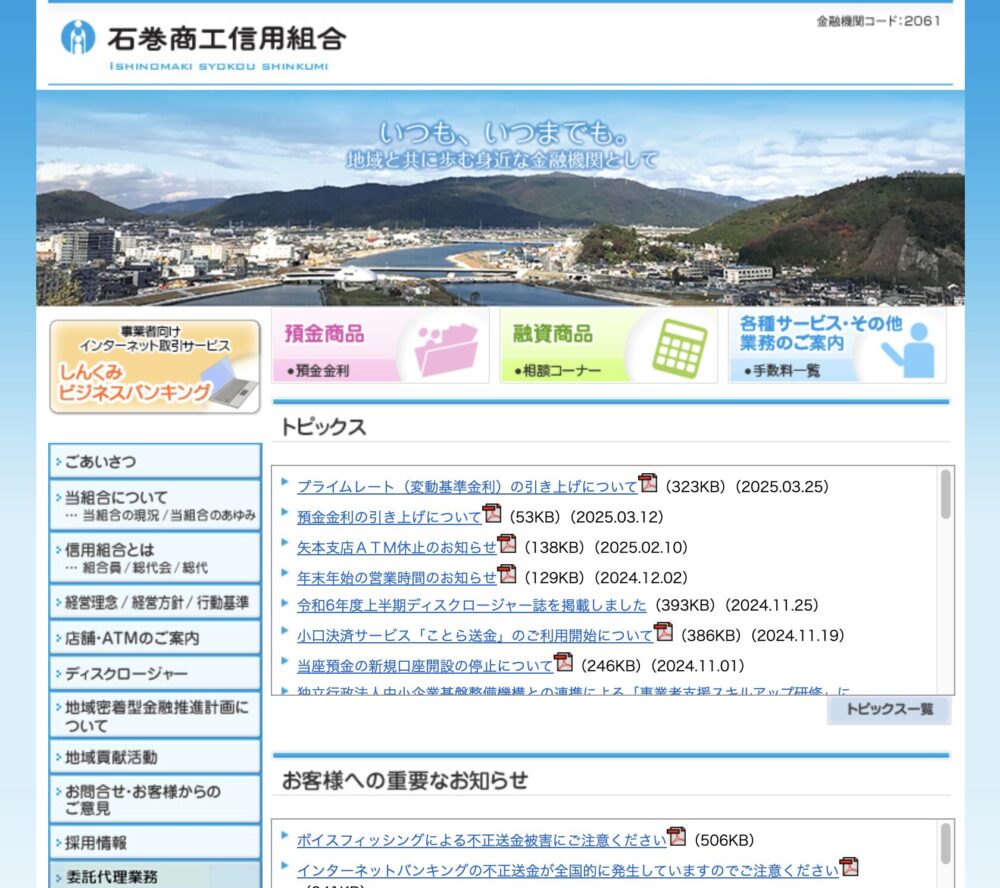Viewport: 1000px width, 888px height.
Task: Open link 当座預金の新規口座開設の停止について
Action: coord(425,666)
